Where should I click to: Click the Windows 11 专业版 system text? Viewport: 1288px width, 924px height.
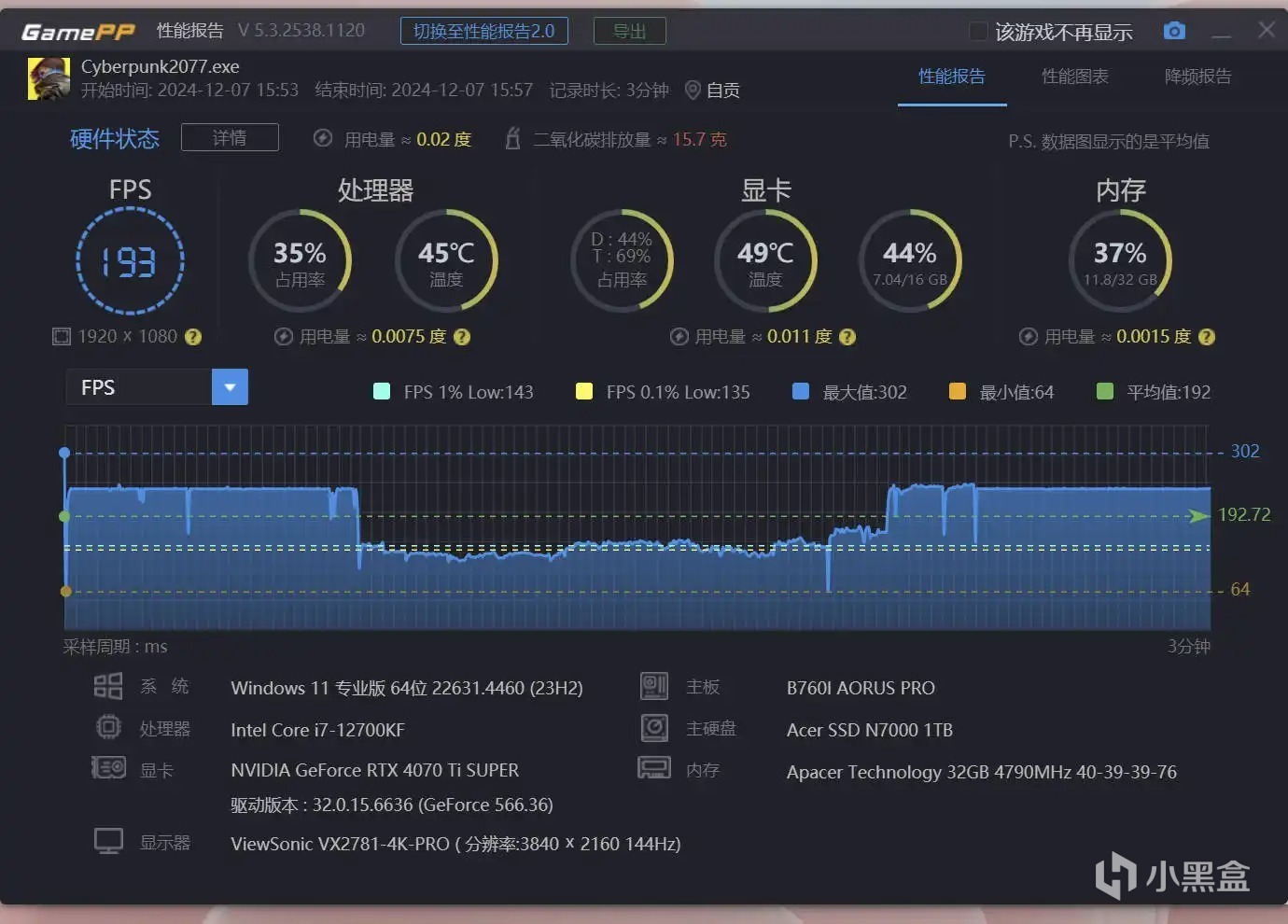pyautogui.click(x=407, y=688)
